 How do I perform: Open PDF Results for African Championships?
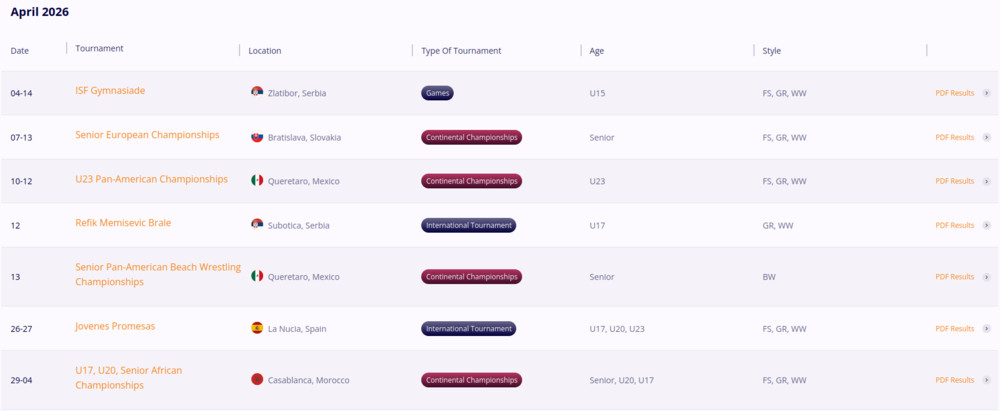[x=954, y=380]
